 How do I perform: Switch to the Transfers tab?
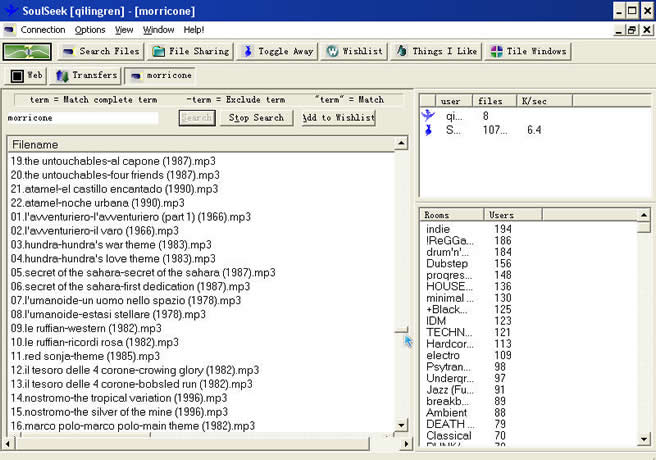(x=86, y=76)
